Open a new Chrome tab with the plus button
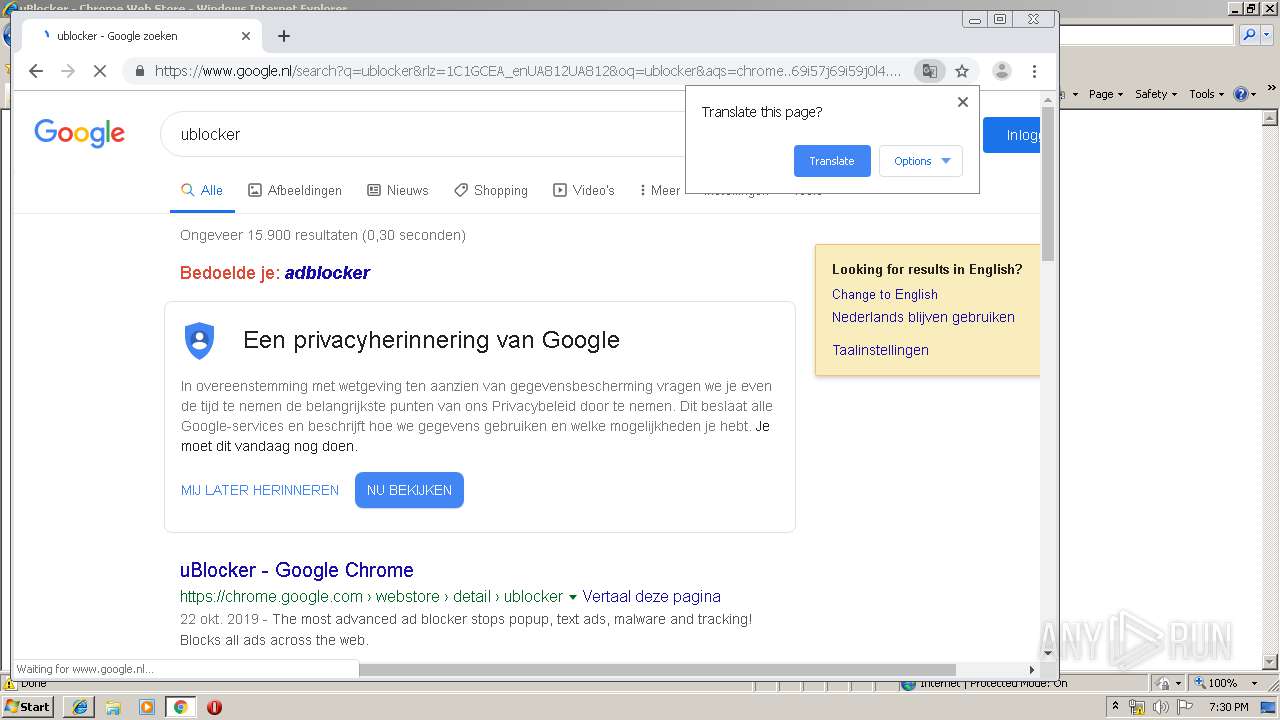The image size is (1280, 720). (x=284, y=36)
